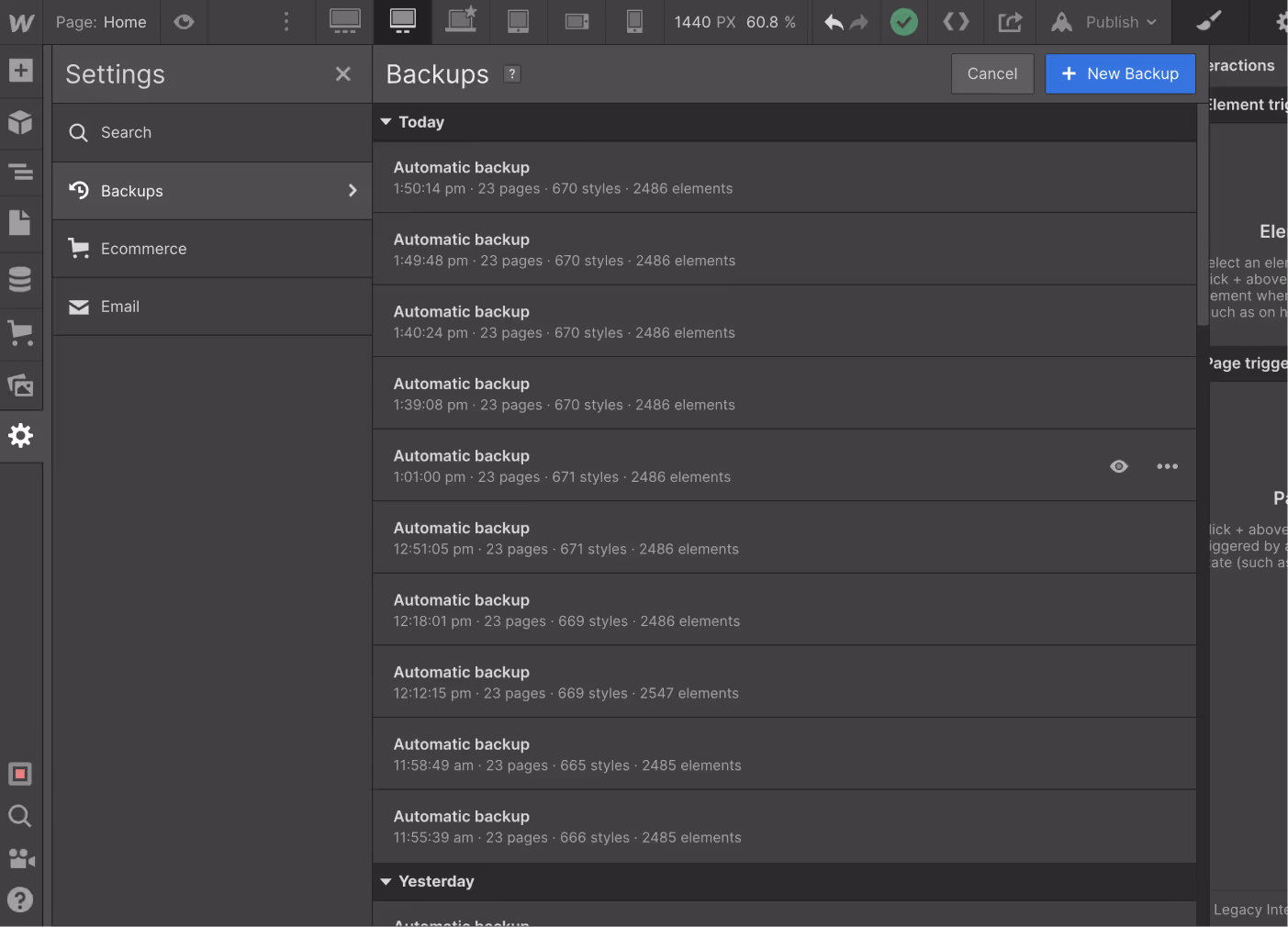Create a New Backup
This screenshot has height=927, width=1288.
(x=1120, y=73)
